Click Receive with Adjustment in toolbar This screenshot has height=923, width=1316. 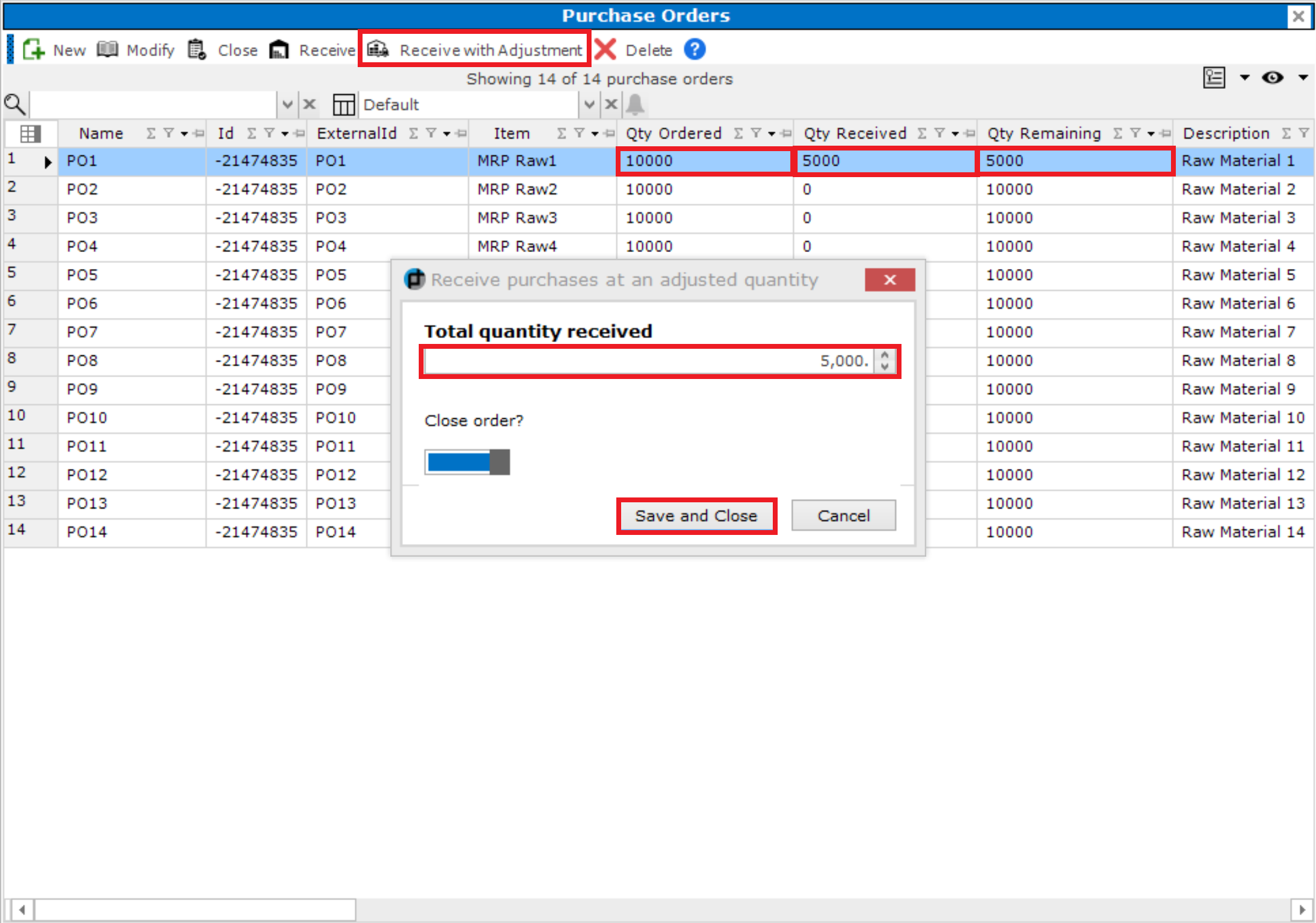click(475, 50)
